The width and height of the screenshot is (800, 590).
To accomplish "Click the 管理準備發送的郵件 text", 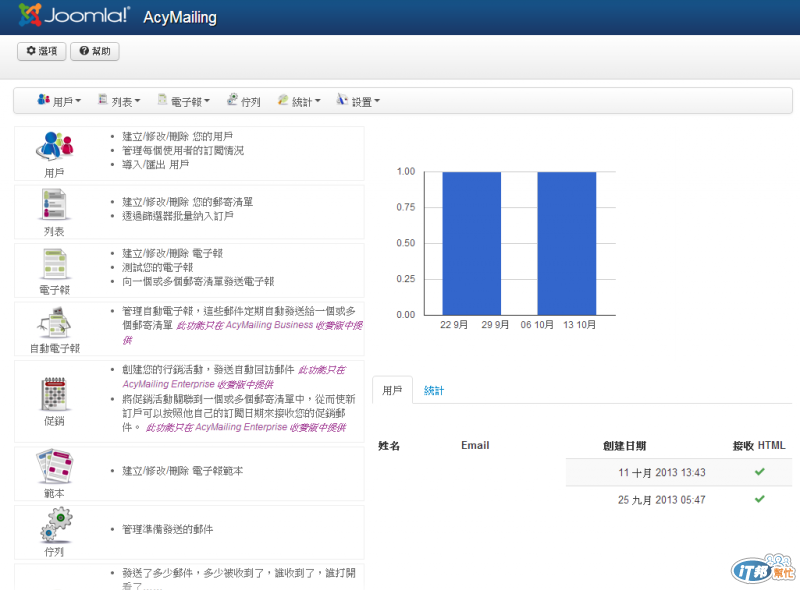I will (167, 529).
